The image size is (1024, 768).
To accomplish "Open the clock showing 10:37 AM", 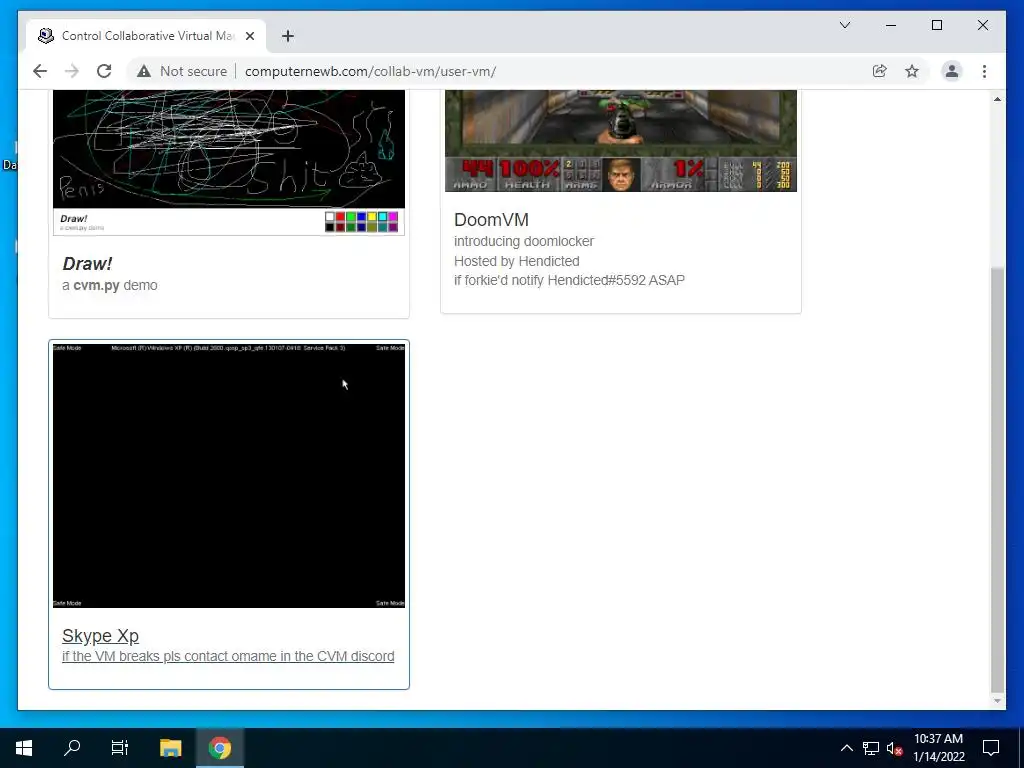I will click(x=938, y=748).
